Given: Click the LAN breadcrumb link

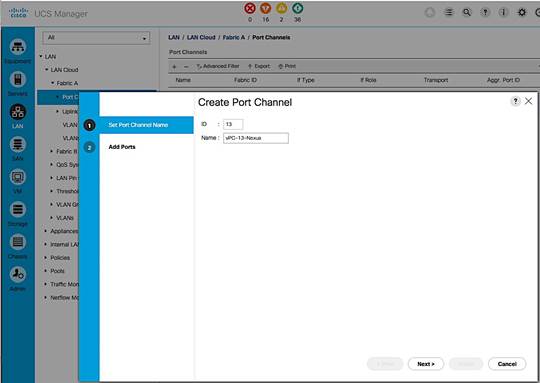Looking at the screenshot, I should coord(174,37).
